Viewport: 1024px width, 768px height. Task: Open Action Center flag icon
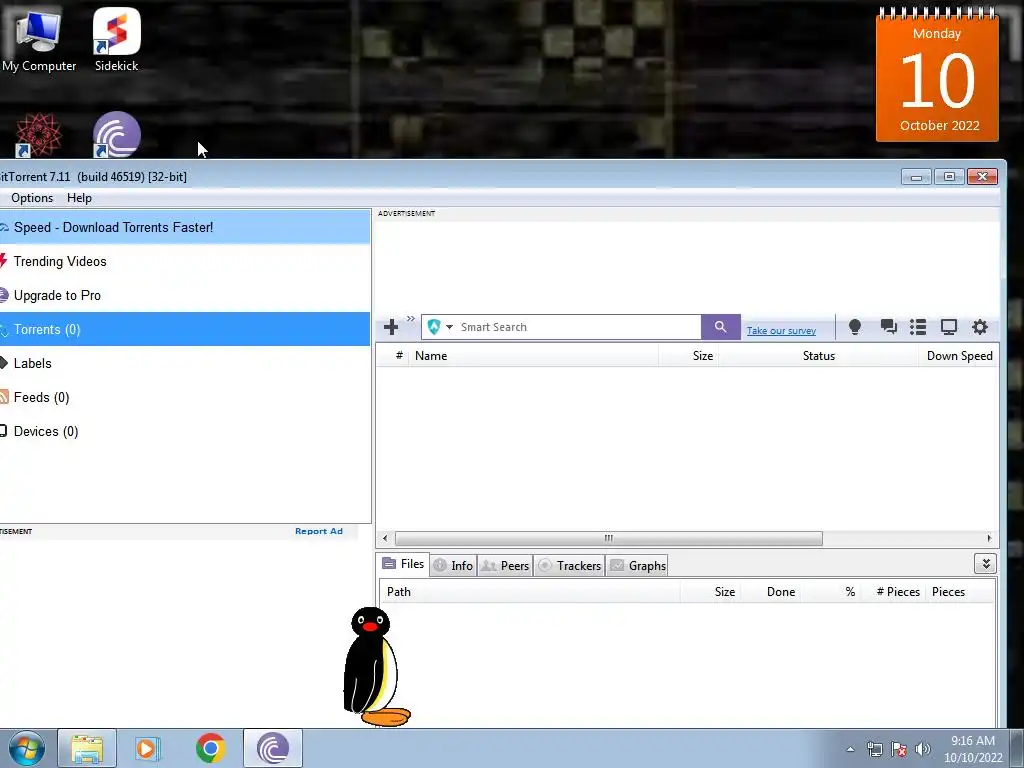click(x=899, y=750)
